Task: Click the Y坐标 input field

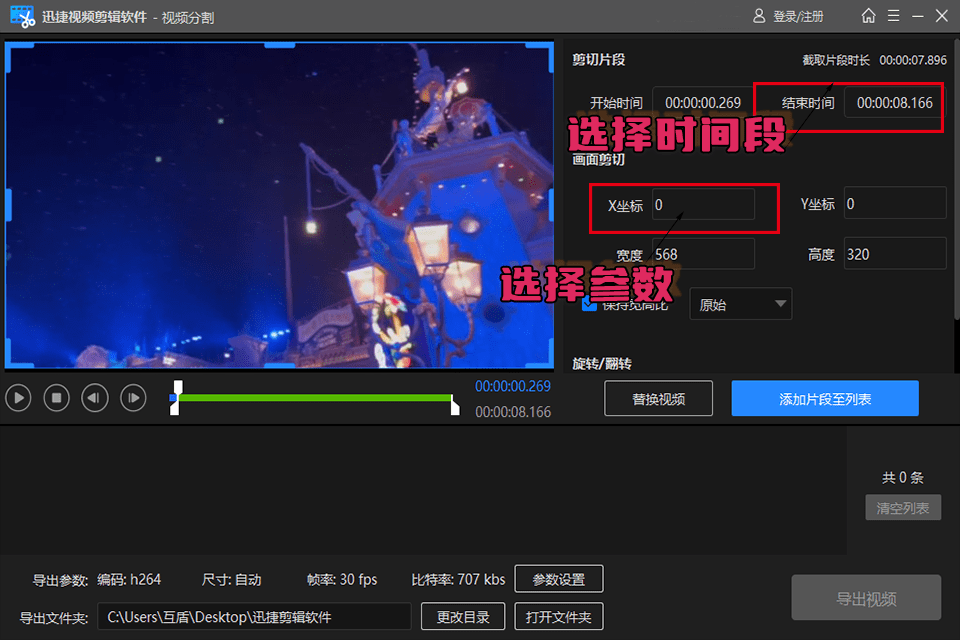Action: 895,203
